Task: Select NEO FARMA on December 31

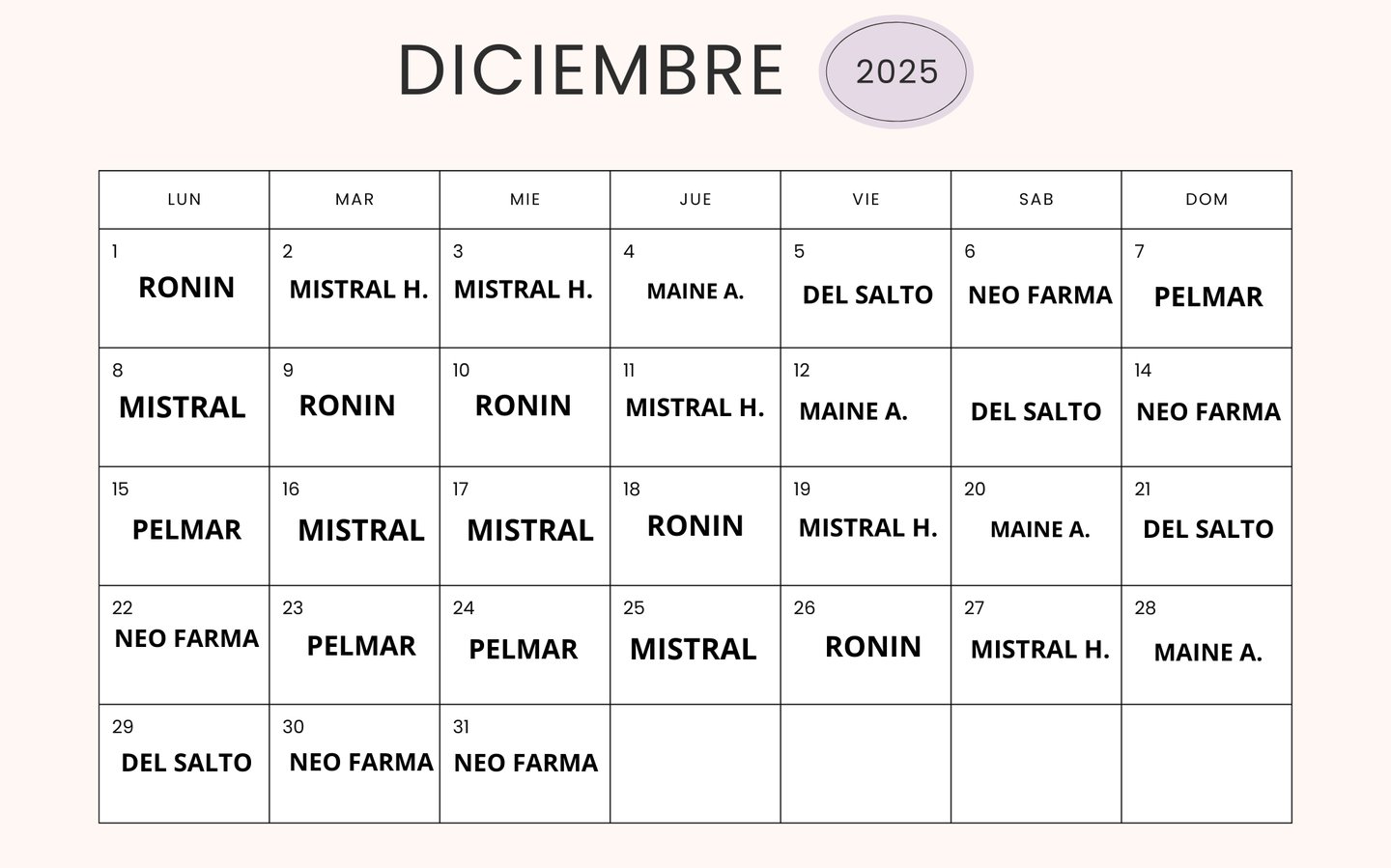Action: point(525,763)
